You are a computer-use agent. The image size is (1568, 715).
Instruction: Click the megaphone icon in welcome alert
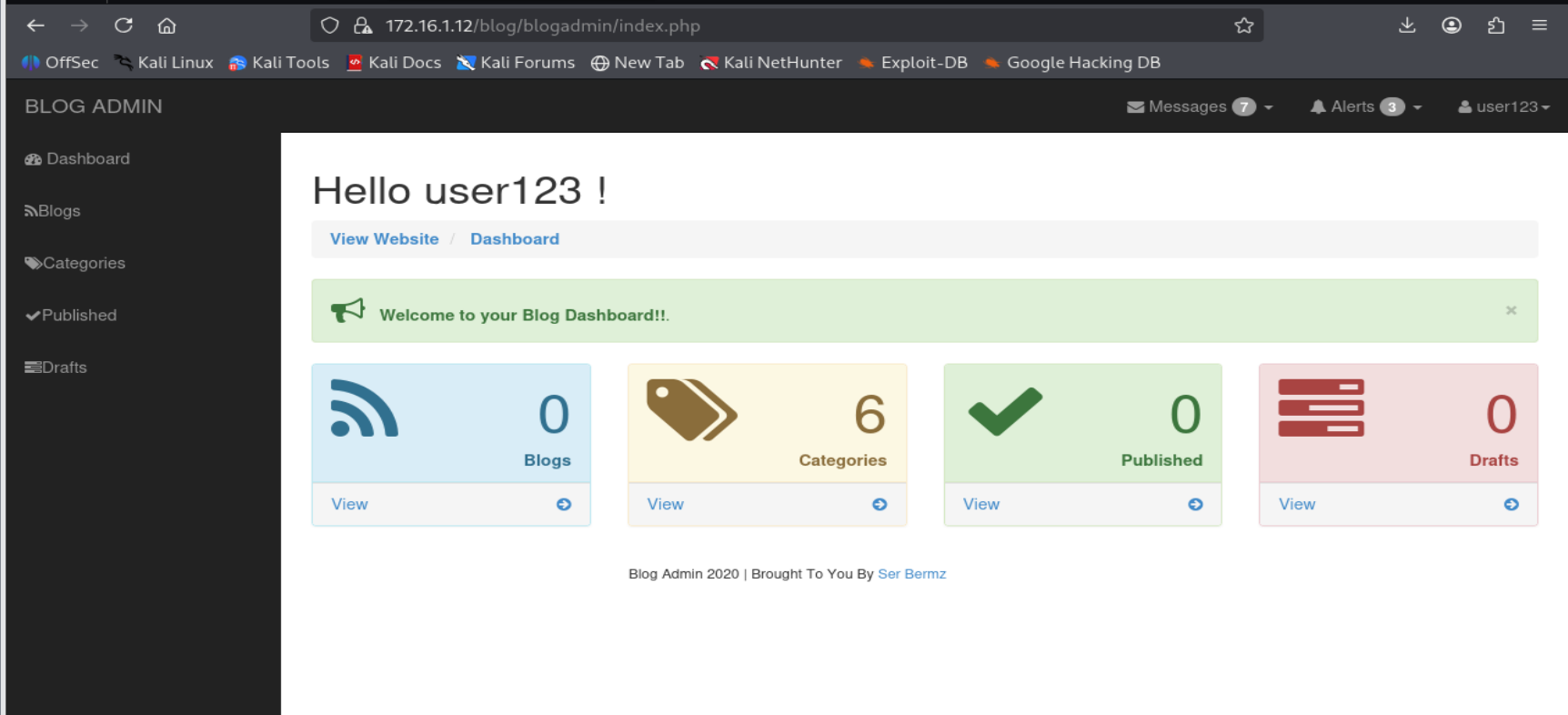[347, 310]
